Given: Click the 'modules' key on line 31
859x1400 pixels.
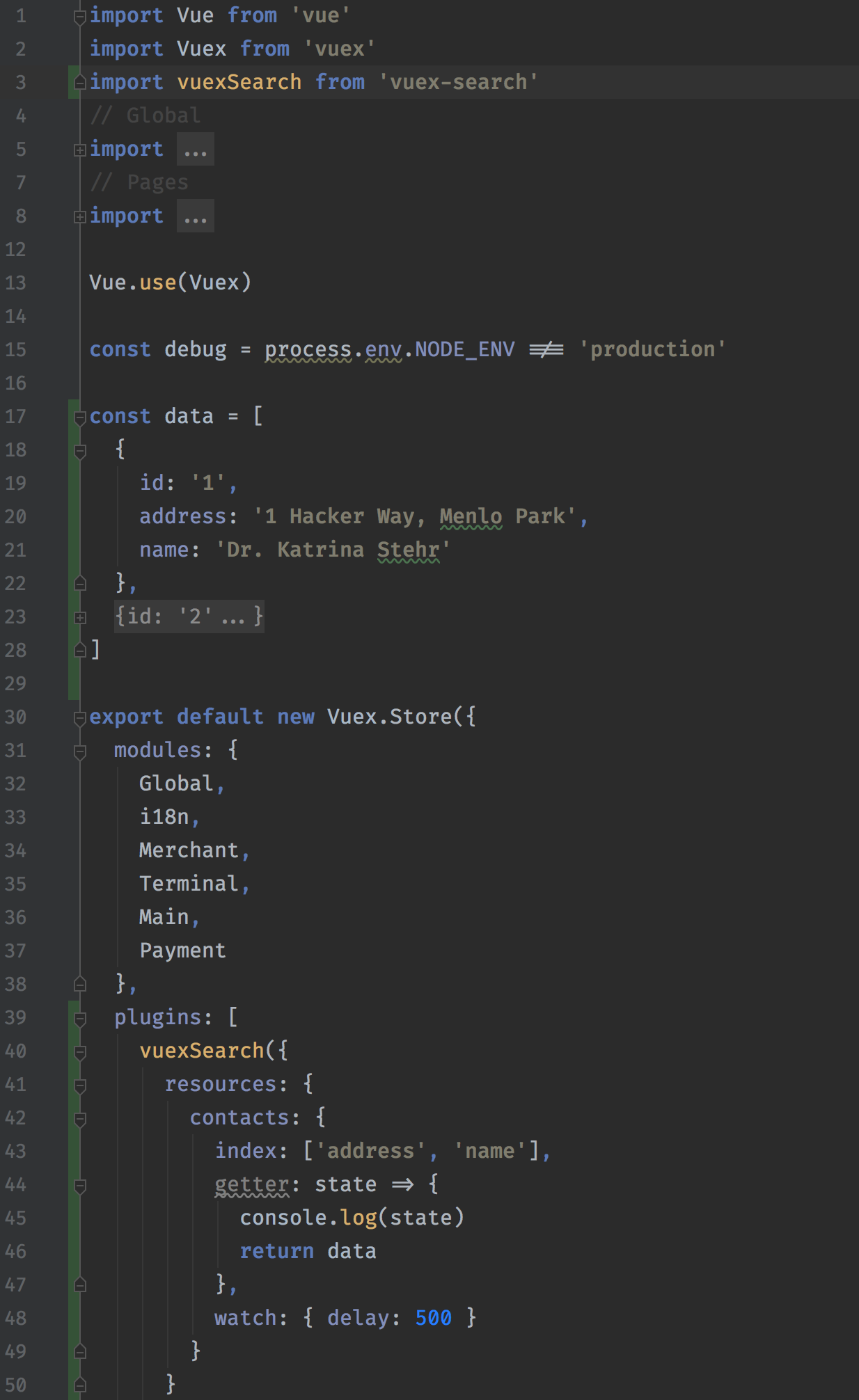Looking at the screenshot, I should pyautogui.click(x=158, y=750).
